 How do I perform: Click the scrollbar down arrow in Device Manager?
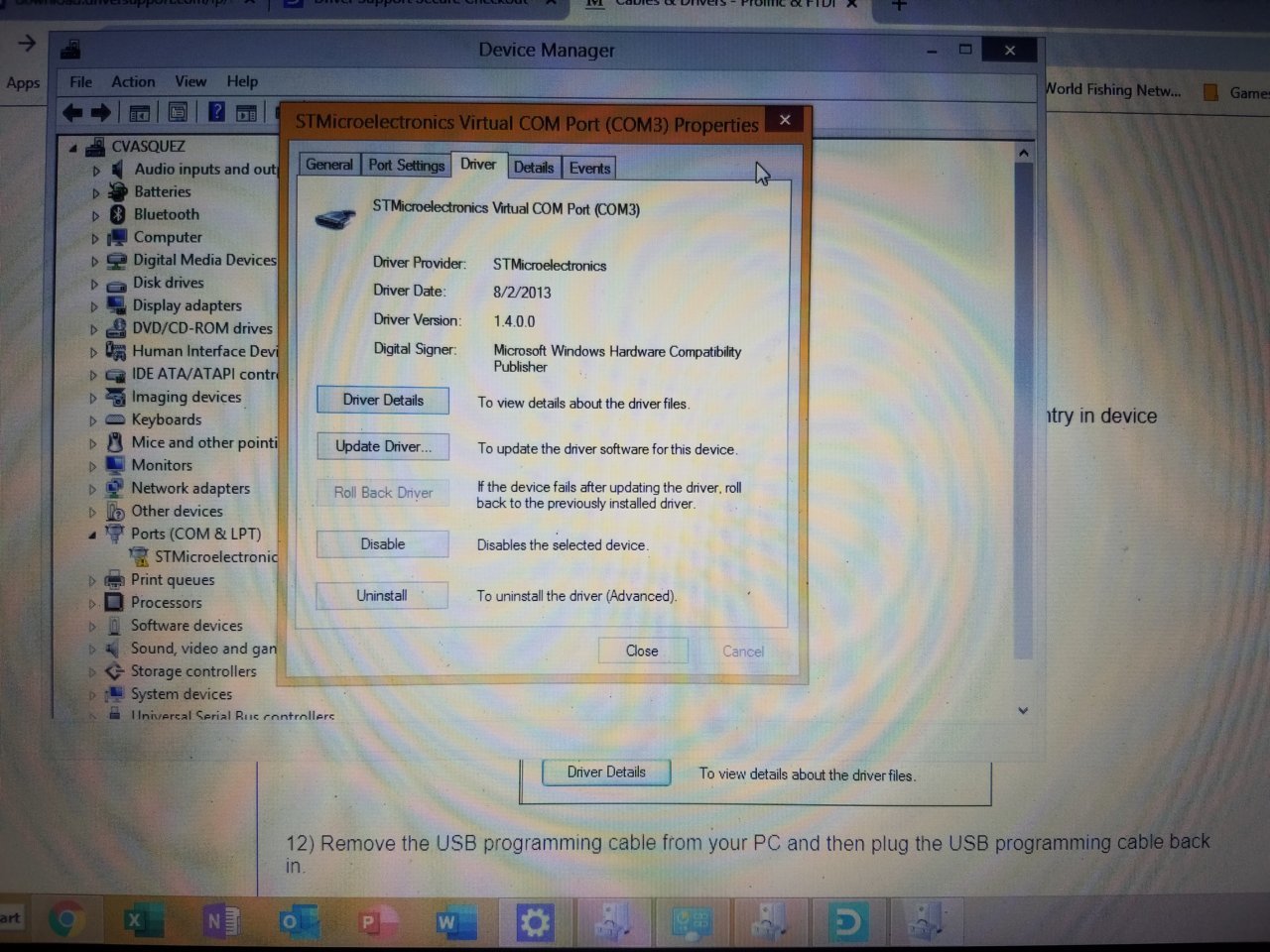coord(1023,710)
